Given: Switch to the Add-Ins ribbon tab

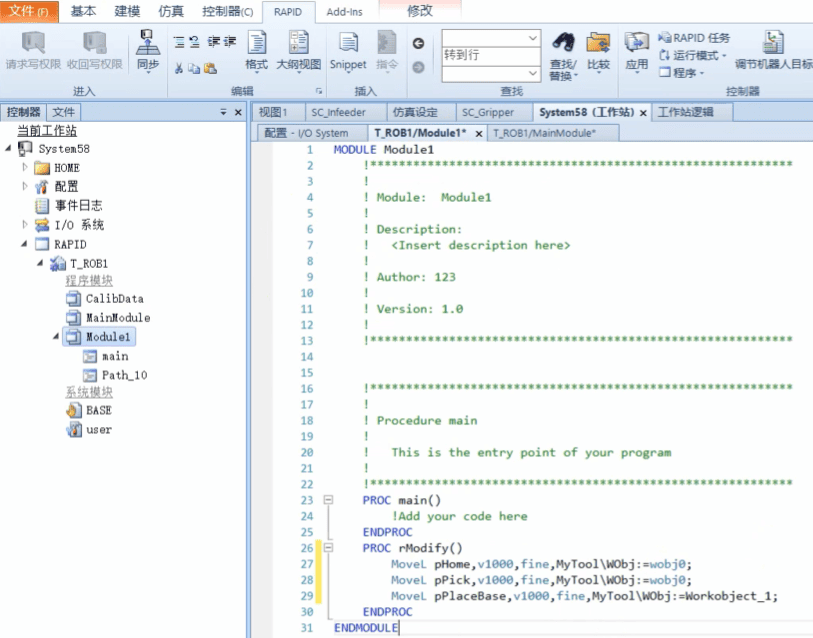Looking at the screenshot, I should [x=344, y=11].
